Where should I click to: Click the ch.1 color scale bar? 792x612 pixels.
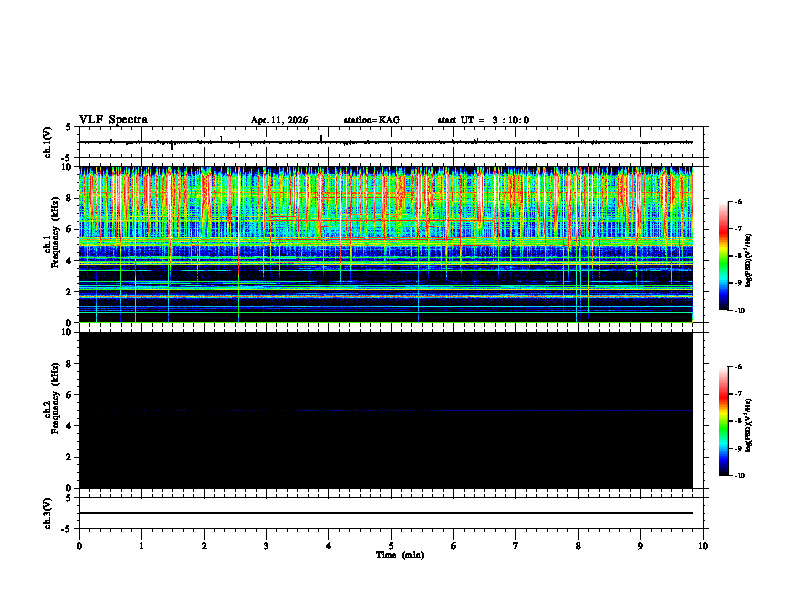coord(723,256)
